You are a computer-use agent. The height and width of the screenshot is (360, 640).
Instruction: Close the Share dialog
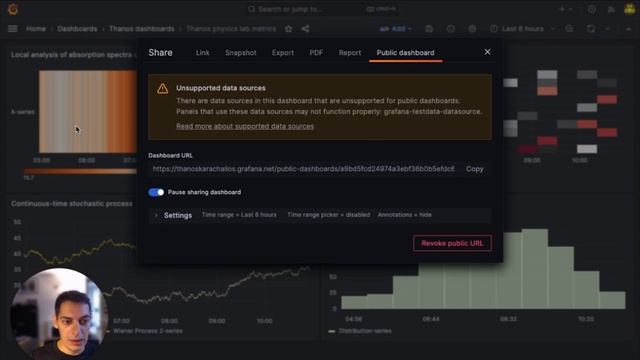pyautogui.click(x=487, y=52)
